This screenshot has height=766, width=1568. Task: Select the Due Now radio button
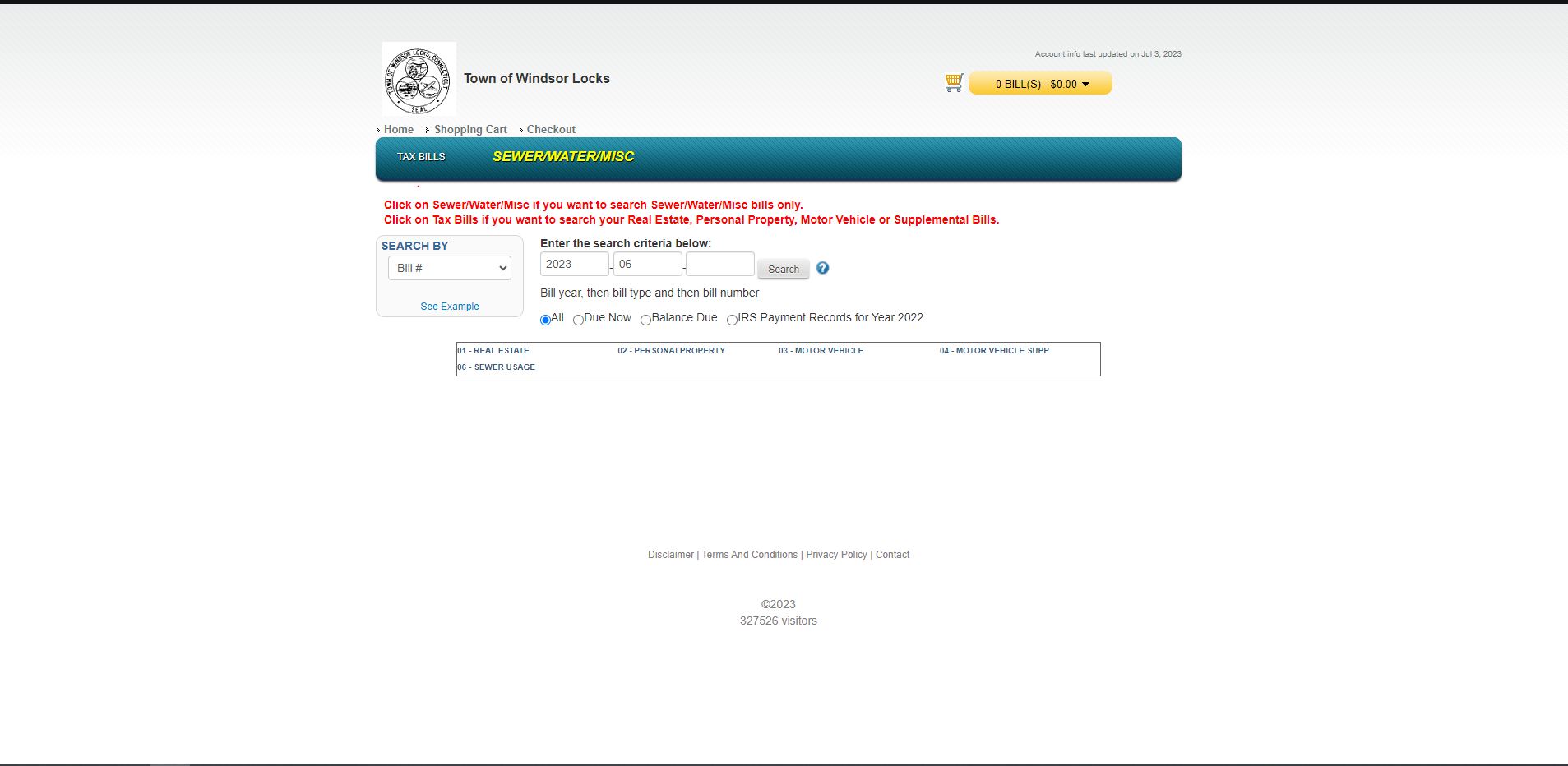coord(578,320)
